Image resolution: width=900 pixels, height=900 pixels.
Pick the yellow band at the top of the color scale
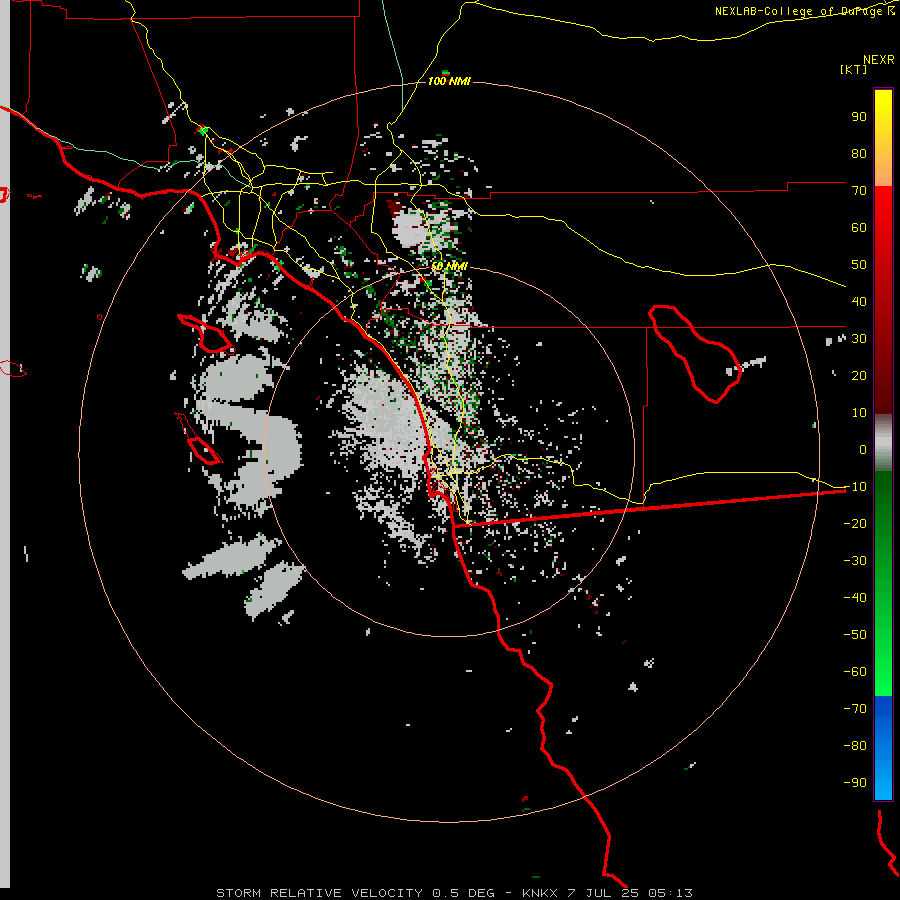pyautogui.click(x=883, y=138)
